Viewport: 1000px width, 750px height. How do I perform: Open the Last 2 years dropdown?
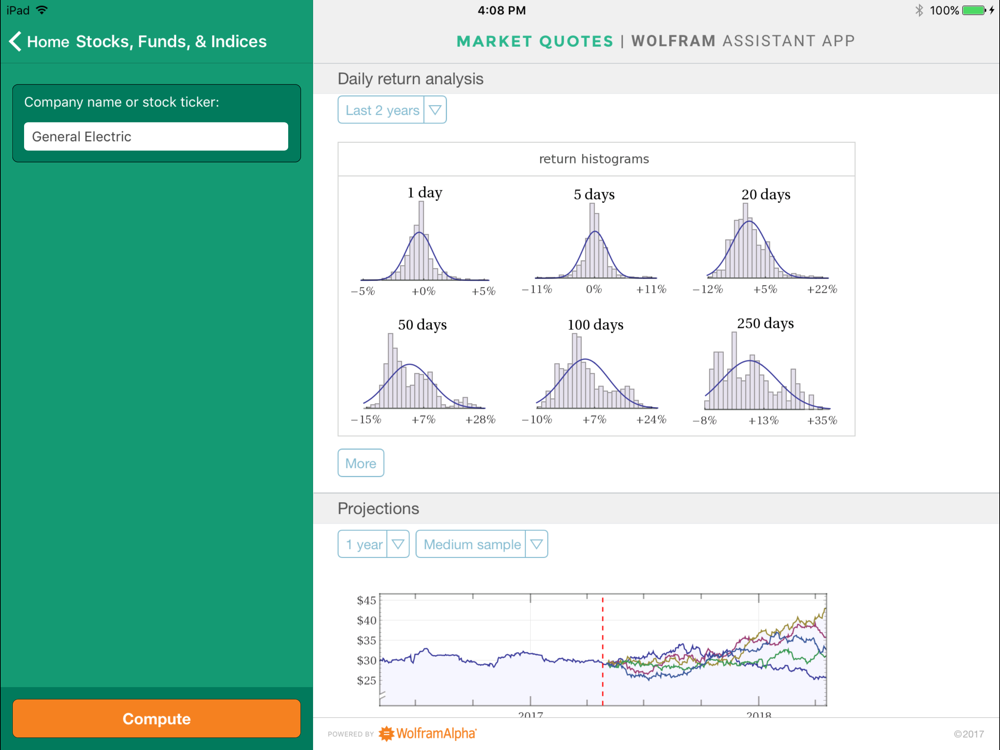392,110
